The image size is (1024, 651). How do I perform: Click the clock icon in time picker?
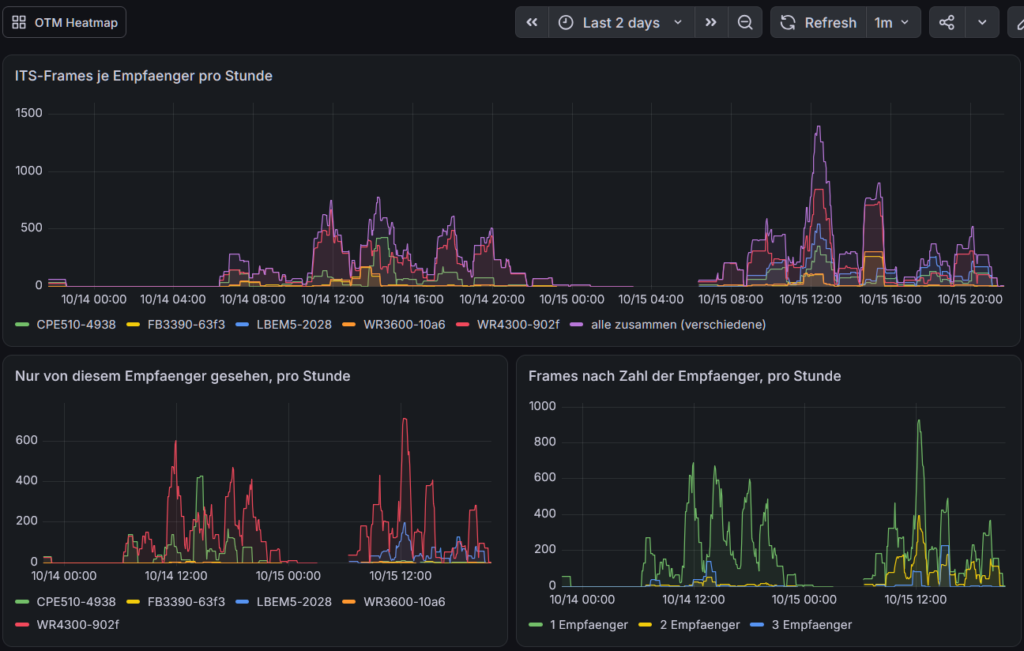coord(566,22)
